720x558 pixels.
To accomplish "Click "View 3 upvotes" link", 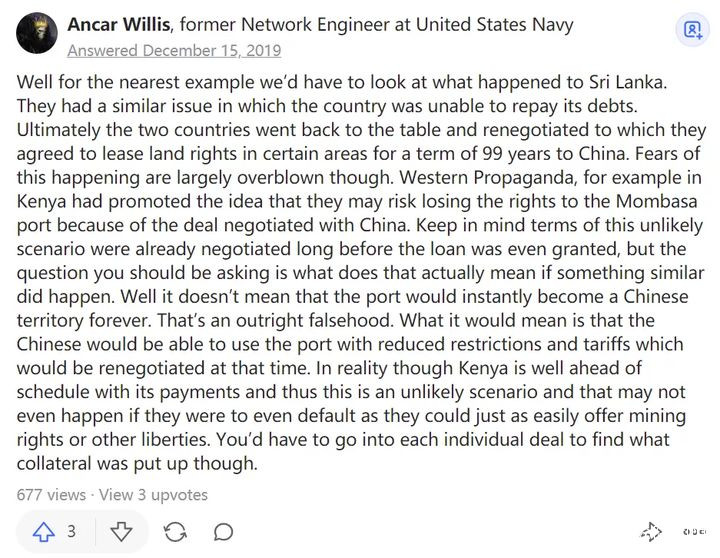I will pos(153,494).
